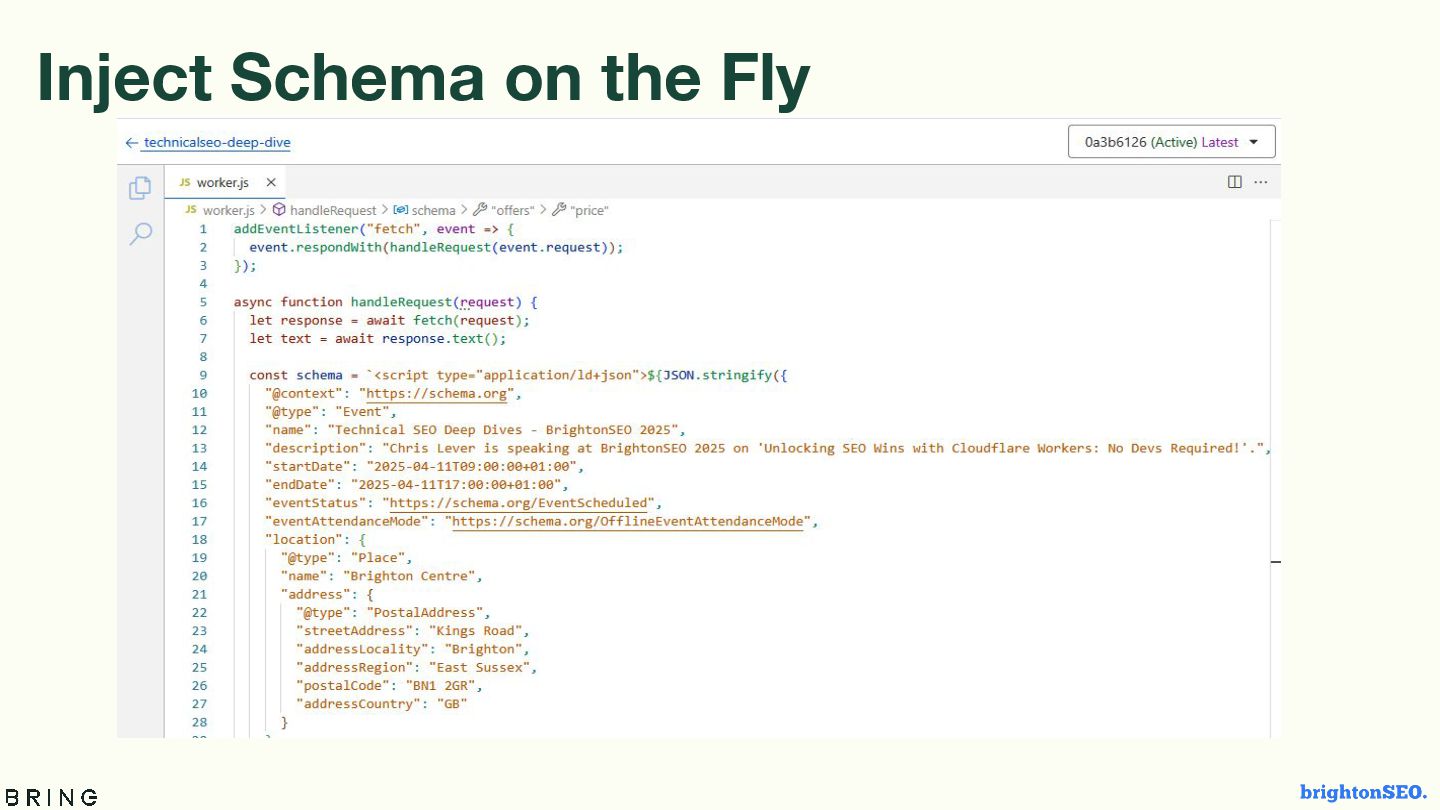
Task: Click the split editor icon
Action: (x=1235, y=182)
